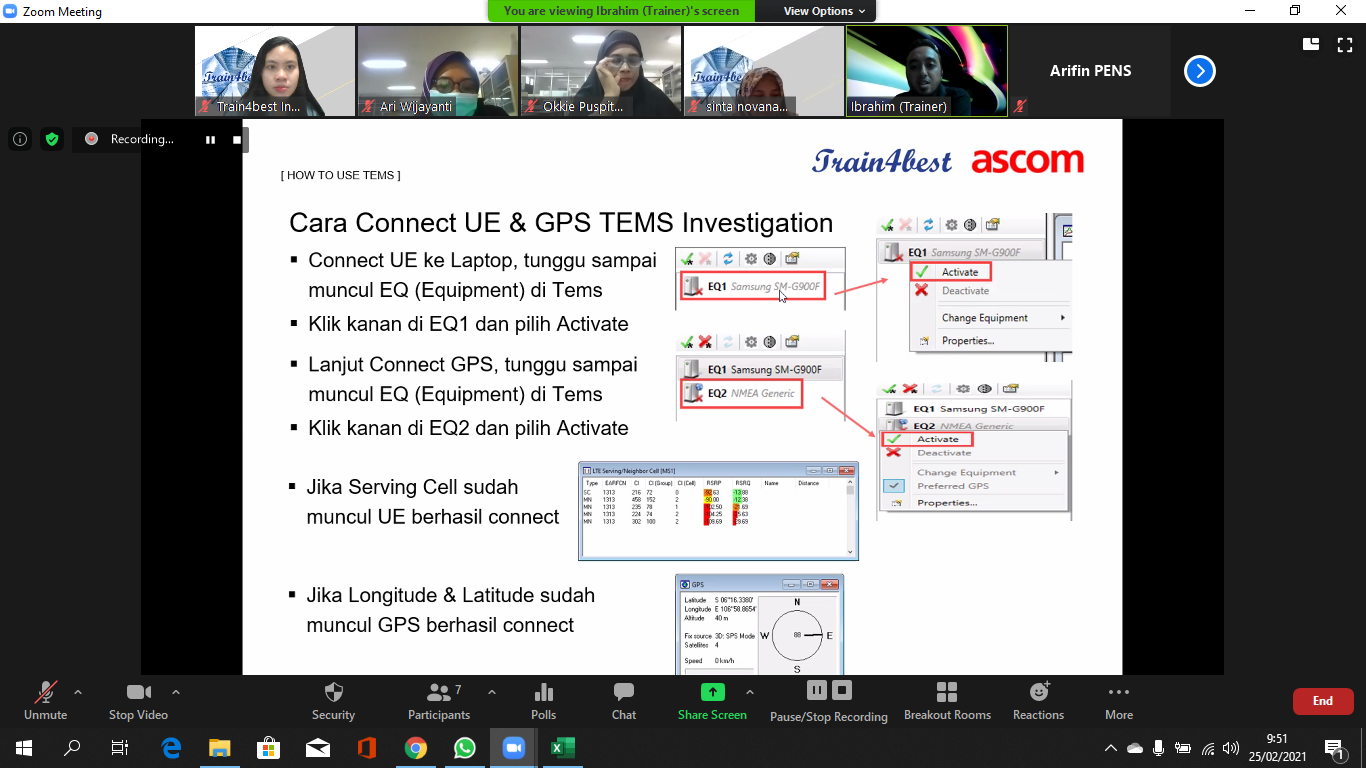Show next participants with blue arrow
The width and height of the screenshot is (1366, 768).
tap(1199, 71)
